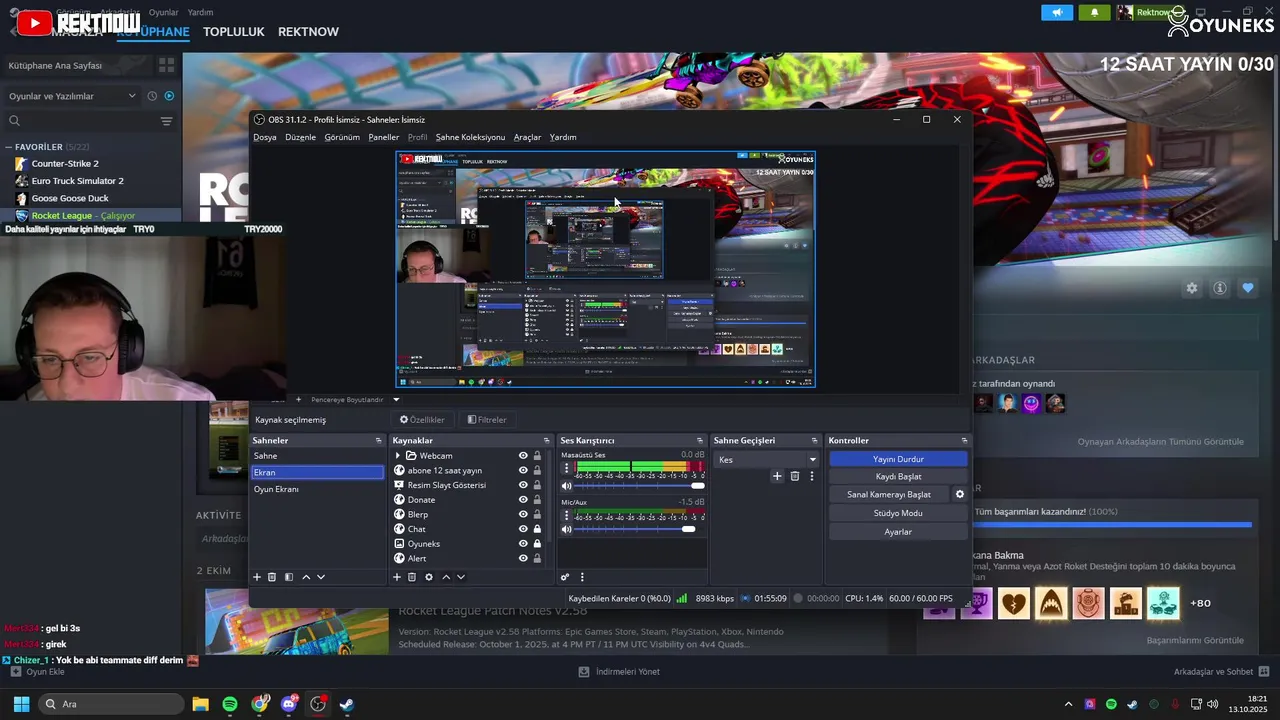Open Ayarlar button in OBS controls

coord(898,532)
